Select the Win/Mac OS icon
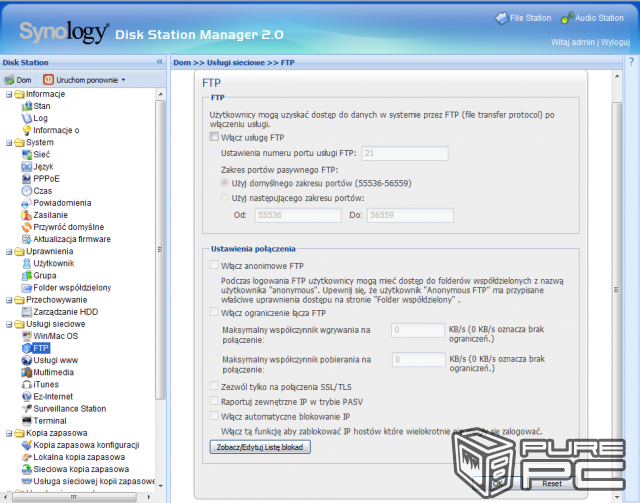Viewport: 640px width, 503px height. [27, 336]
